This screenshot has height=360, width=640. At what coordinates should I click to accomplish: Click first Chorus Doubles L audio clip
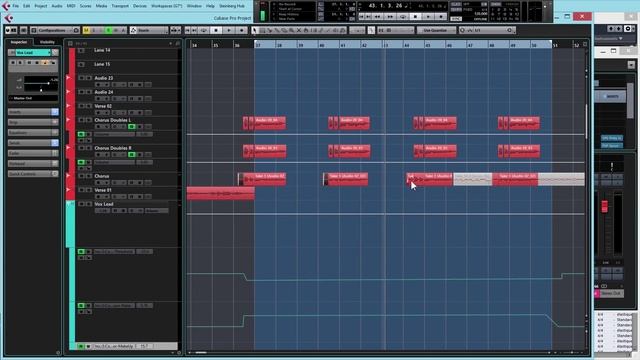[x=264, y=123]
